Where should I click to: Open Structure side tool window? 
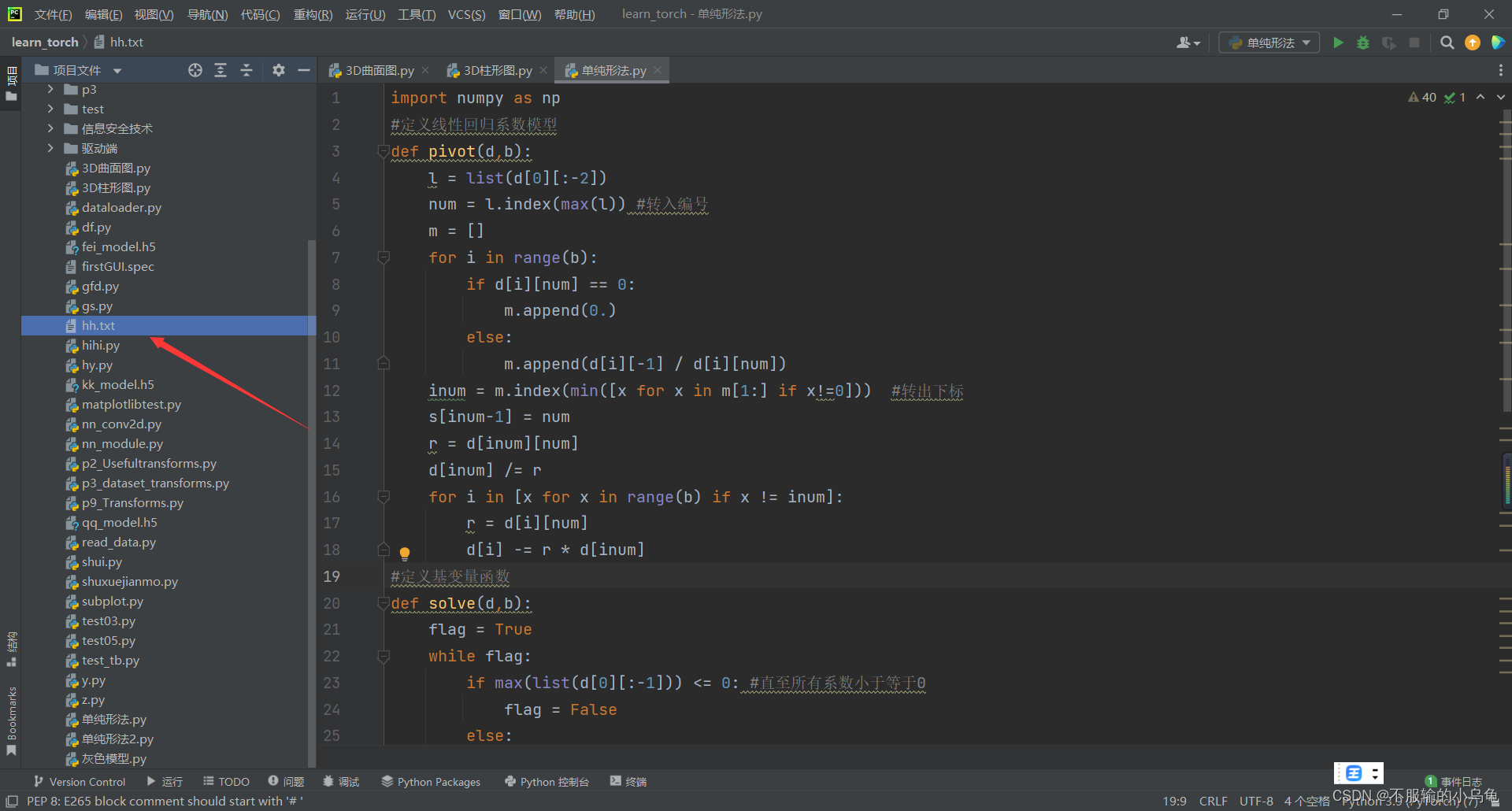click(12, 648)
